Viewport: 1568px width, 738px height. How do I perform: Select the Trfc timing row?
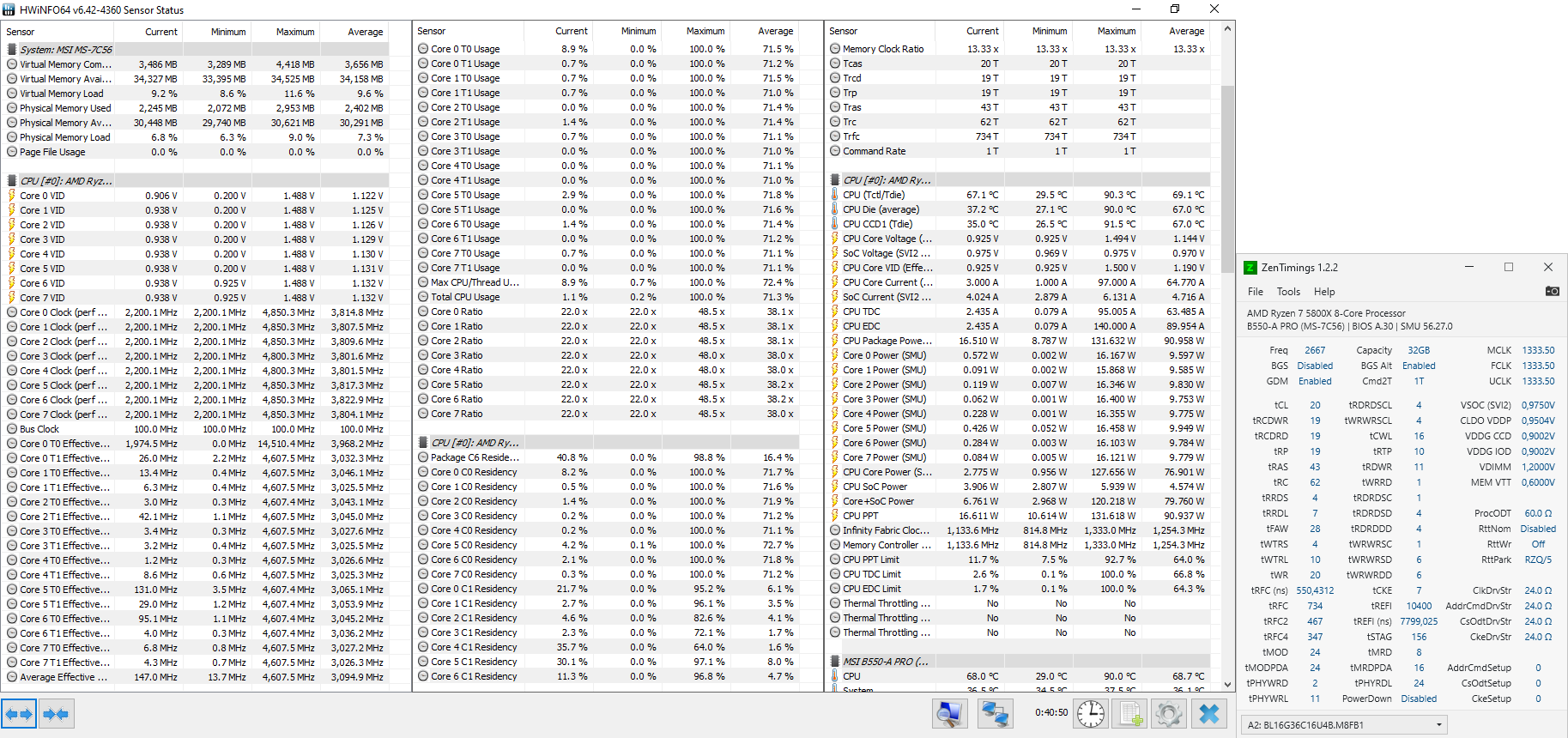point(1019,136)
